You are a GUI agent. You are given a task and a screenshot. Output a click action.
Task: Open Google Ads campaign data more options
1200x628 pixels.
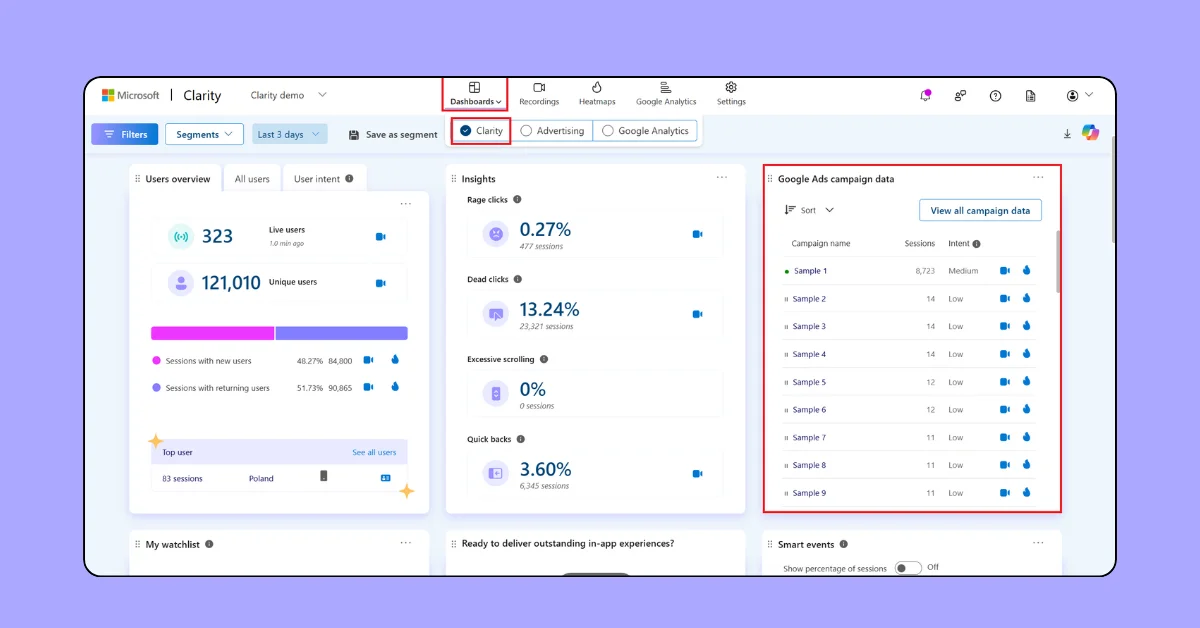(1038, 177)
